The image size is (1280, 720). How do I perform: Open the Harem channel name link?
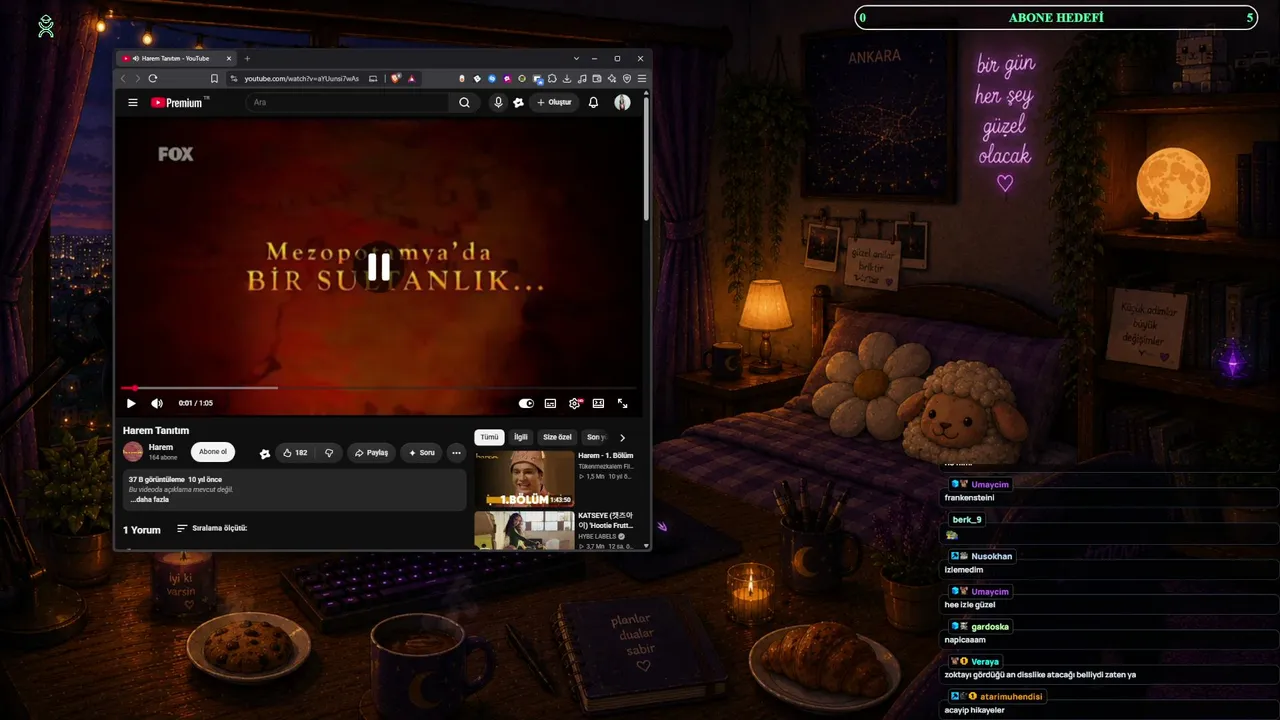(x=161, y=447)
